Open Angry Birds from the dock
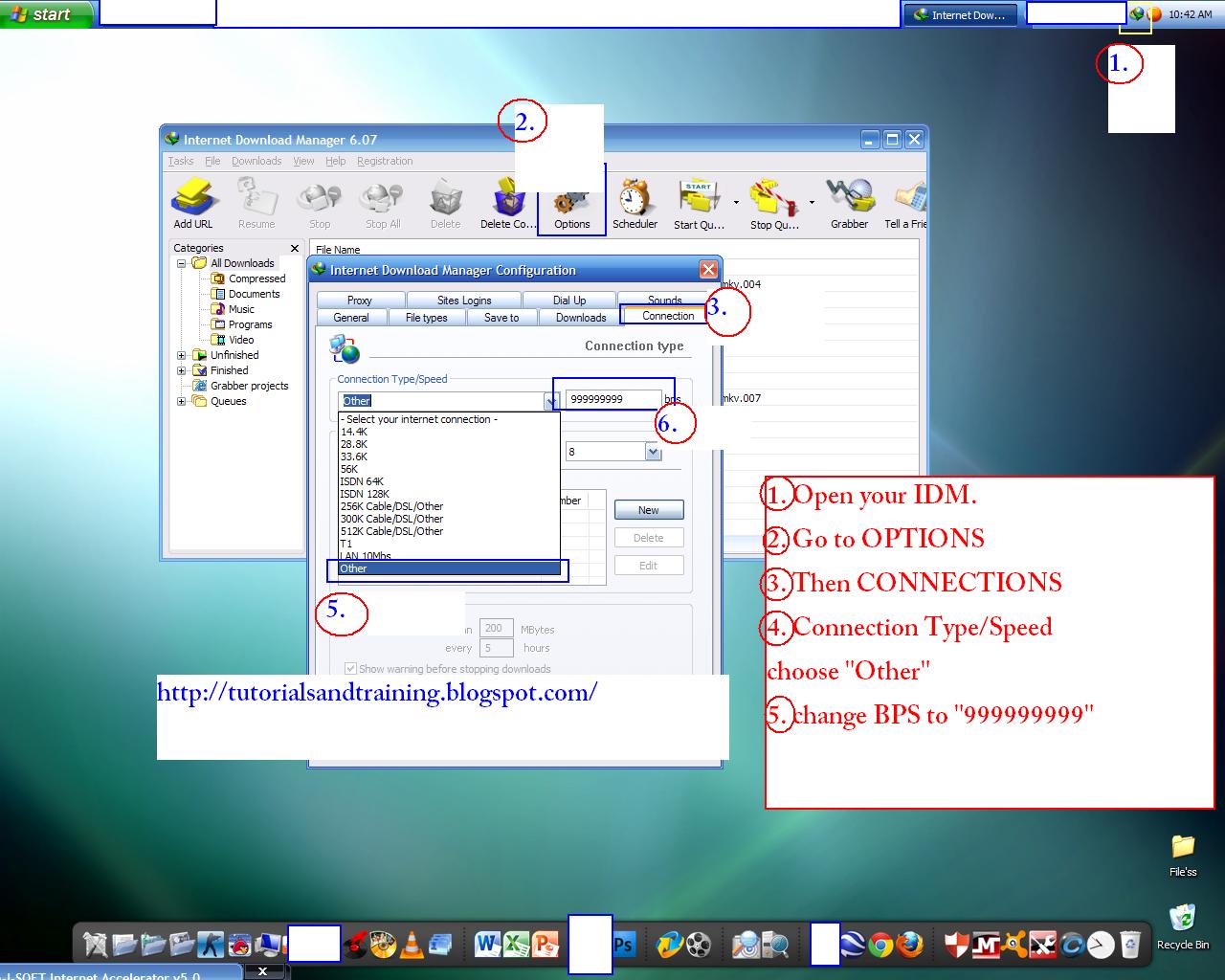Viewport: 1225px width, 980px height. pyautogui.click(x=240, y=946)
